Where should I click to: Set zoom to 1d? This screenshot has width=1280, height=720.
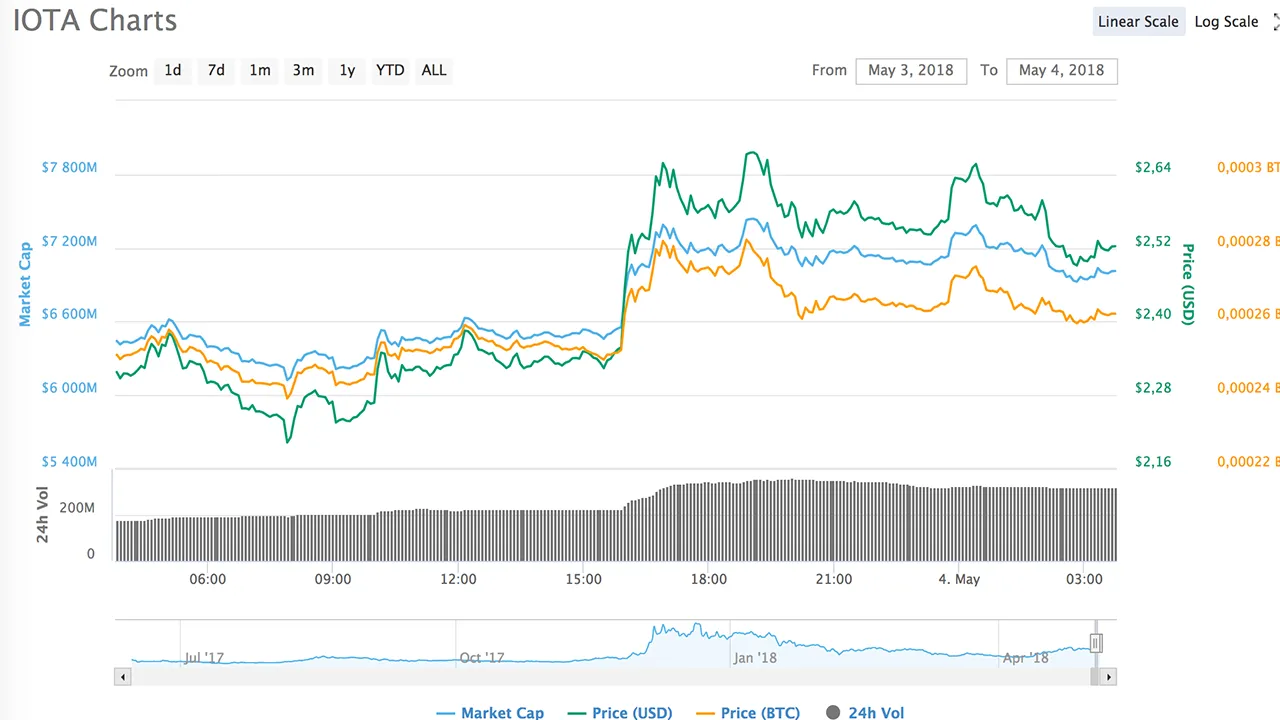point(173,70)
